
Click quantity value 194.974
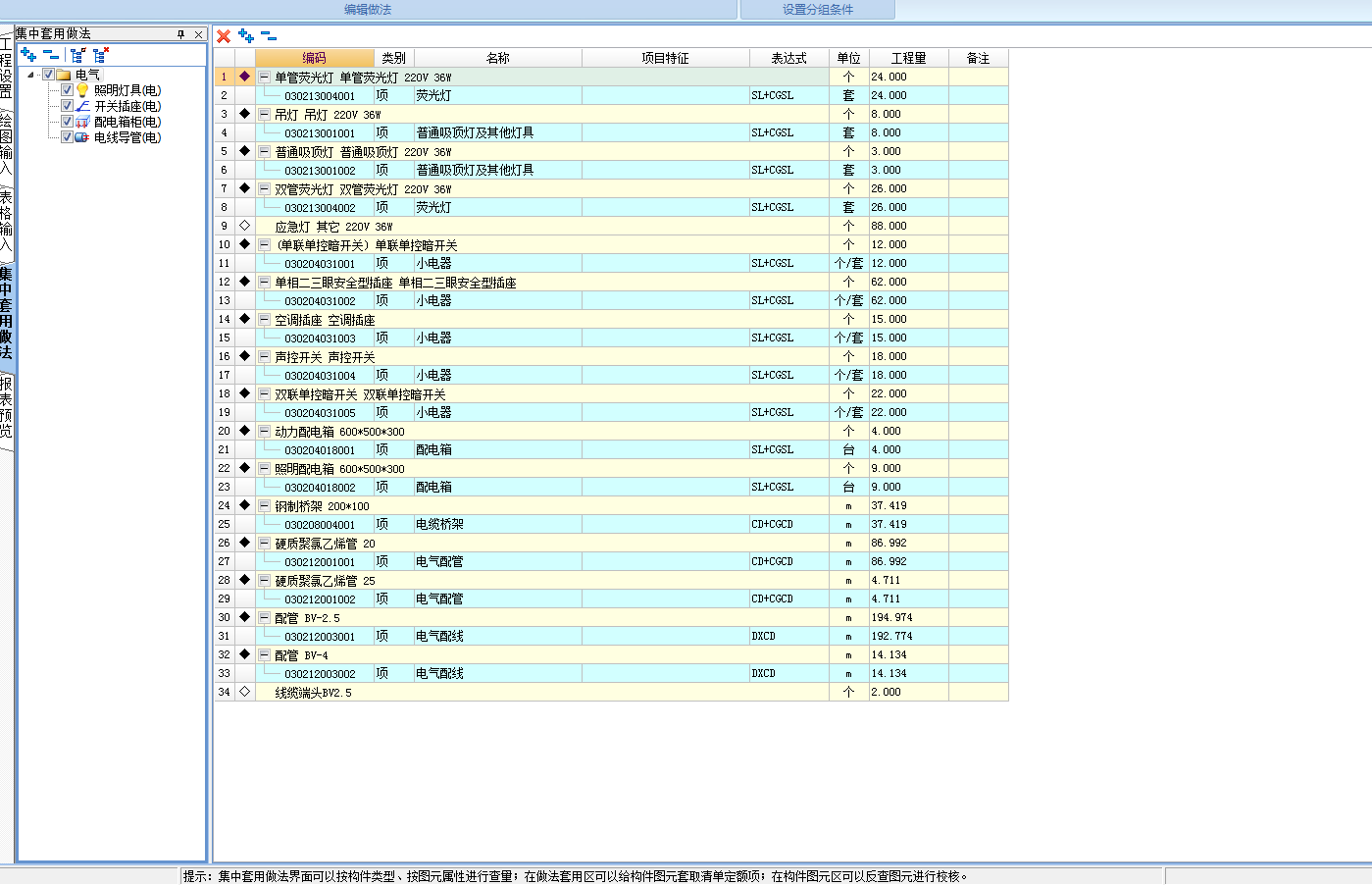pyautogui.click(x=891, y=617)
